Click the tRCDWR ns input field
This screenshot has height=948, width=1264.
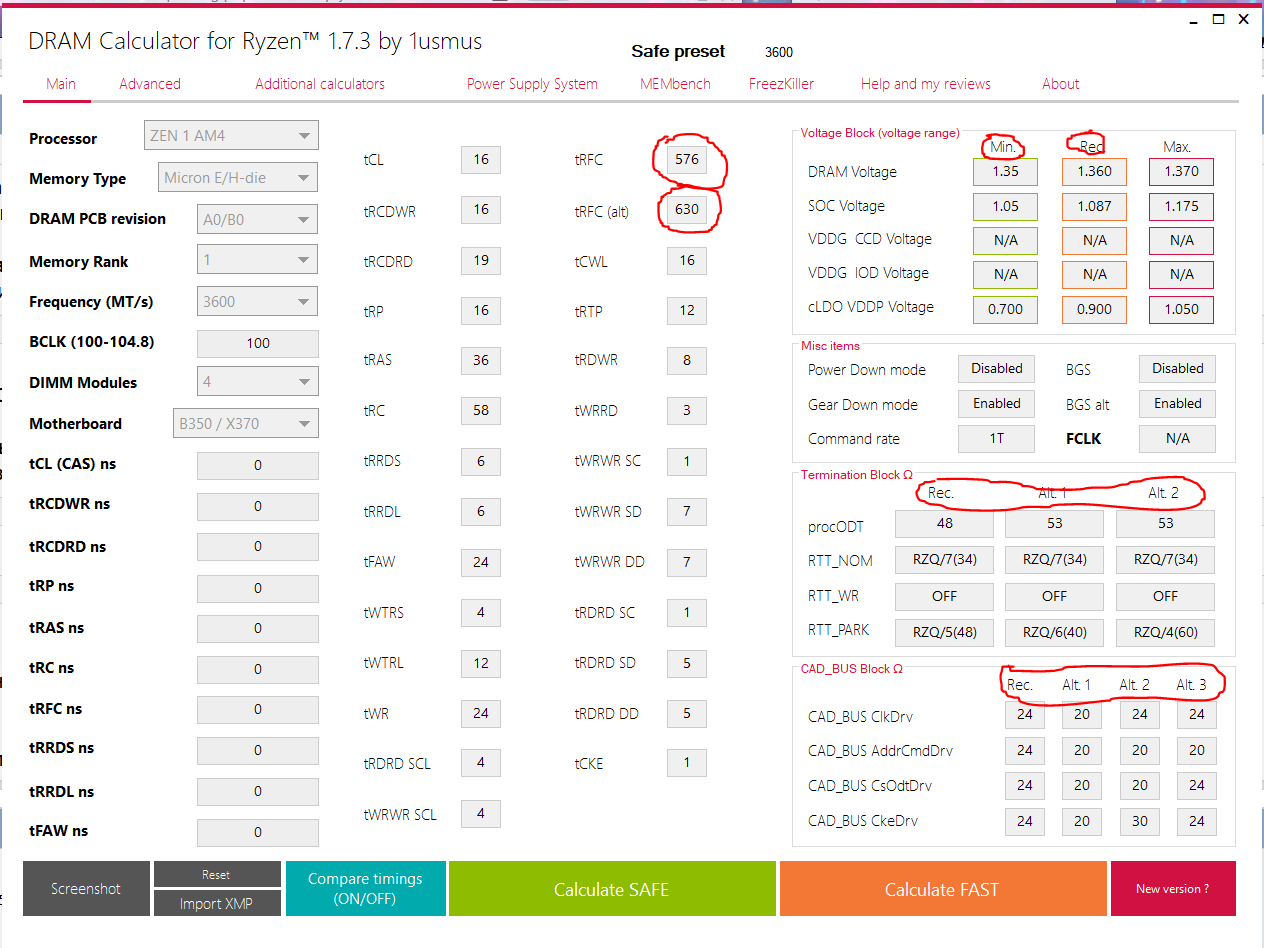[x=258, y=506]
